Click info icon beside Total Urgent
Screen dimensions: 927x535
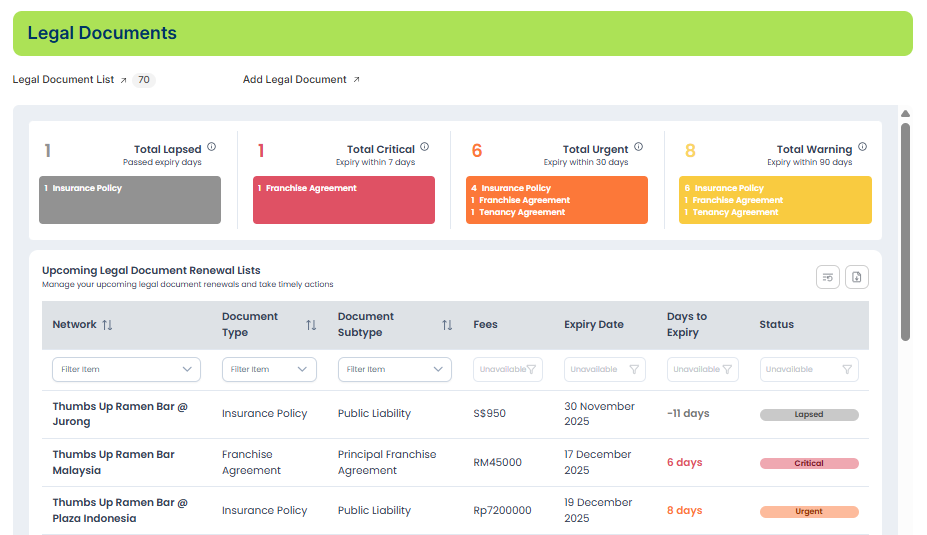coord(638,147)
